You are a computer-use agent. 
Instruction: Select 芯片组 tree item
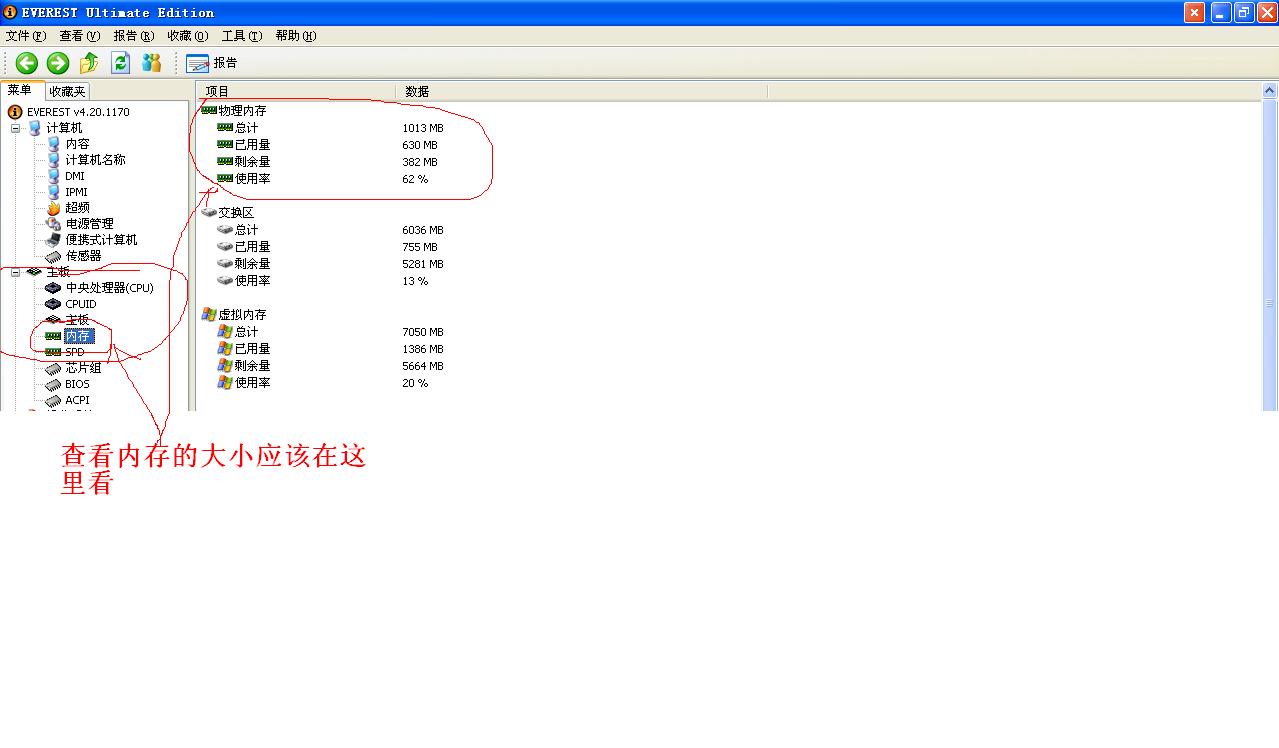click(84, 368)
